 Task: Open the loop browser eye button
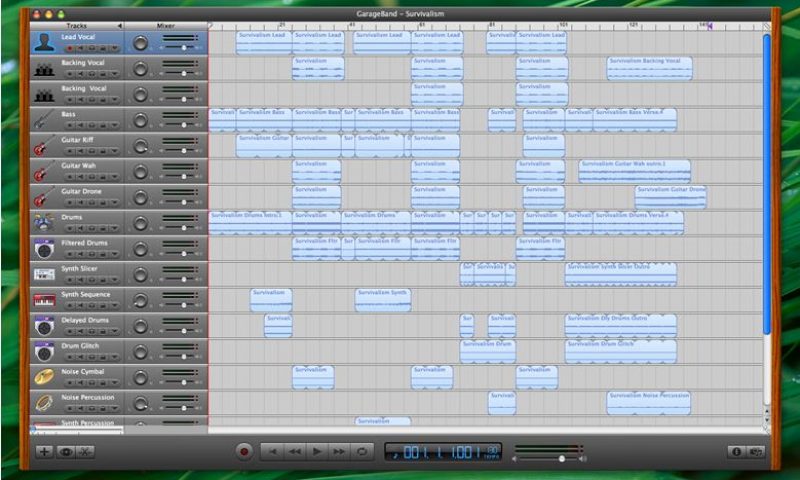click(x=65, y=451)
